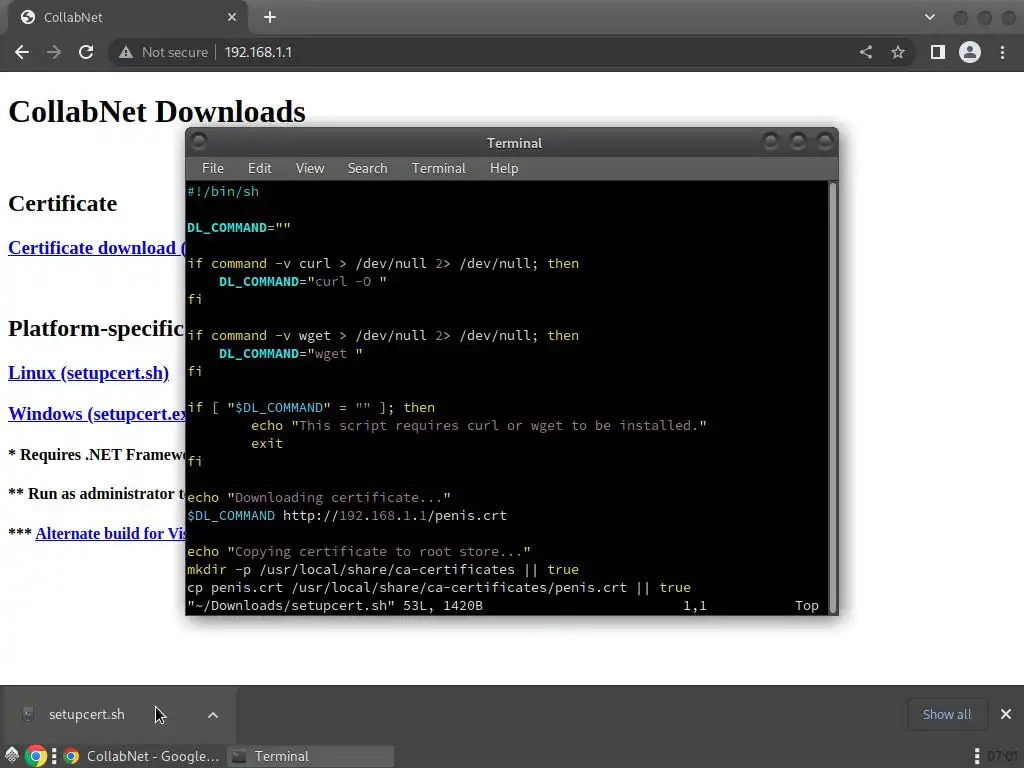The height and width of the screenshot is (768, 1024).
Task: Open the applications menu in taskbar
Action: click(12, 756)
